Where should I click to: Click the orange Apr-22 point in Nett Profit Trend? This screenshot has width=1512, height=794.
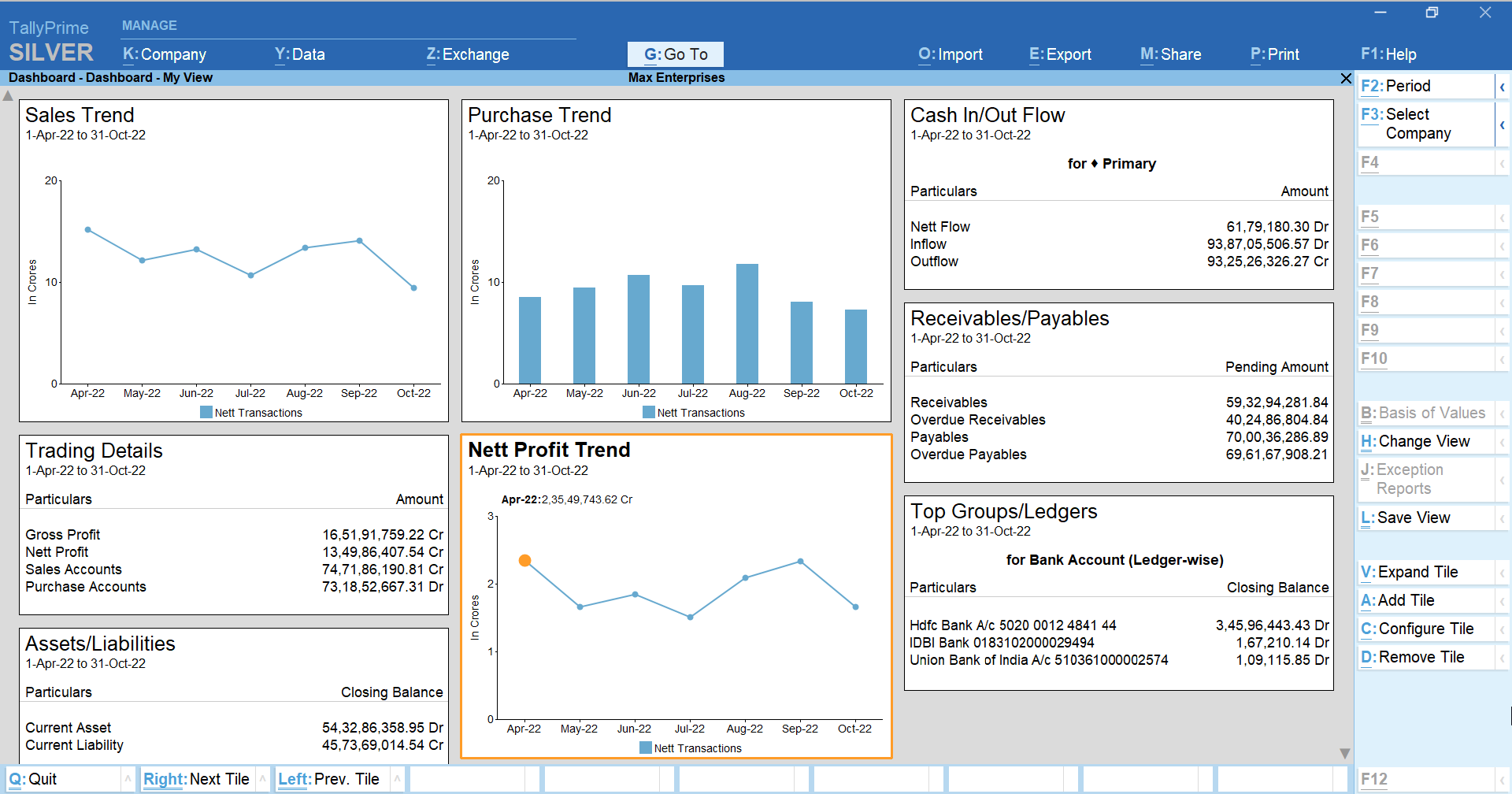524,561
